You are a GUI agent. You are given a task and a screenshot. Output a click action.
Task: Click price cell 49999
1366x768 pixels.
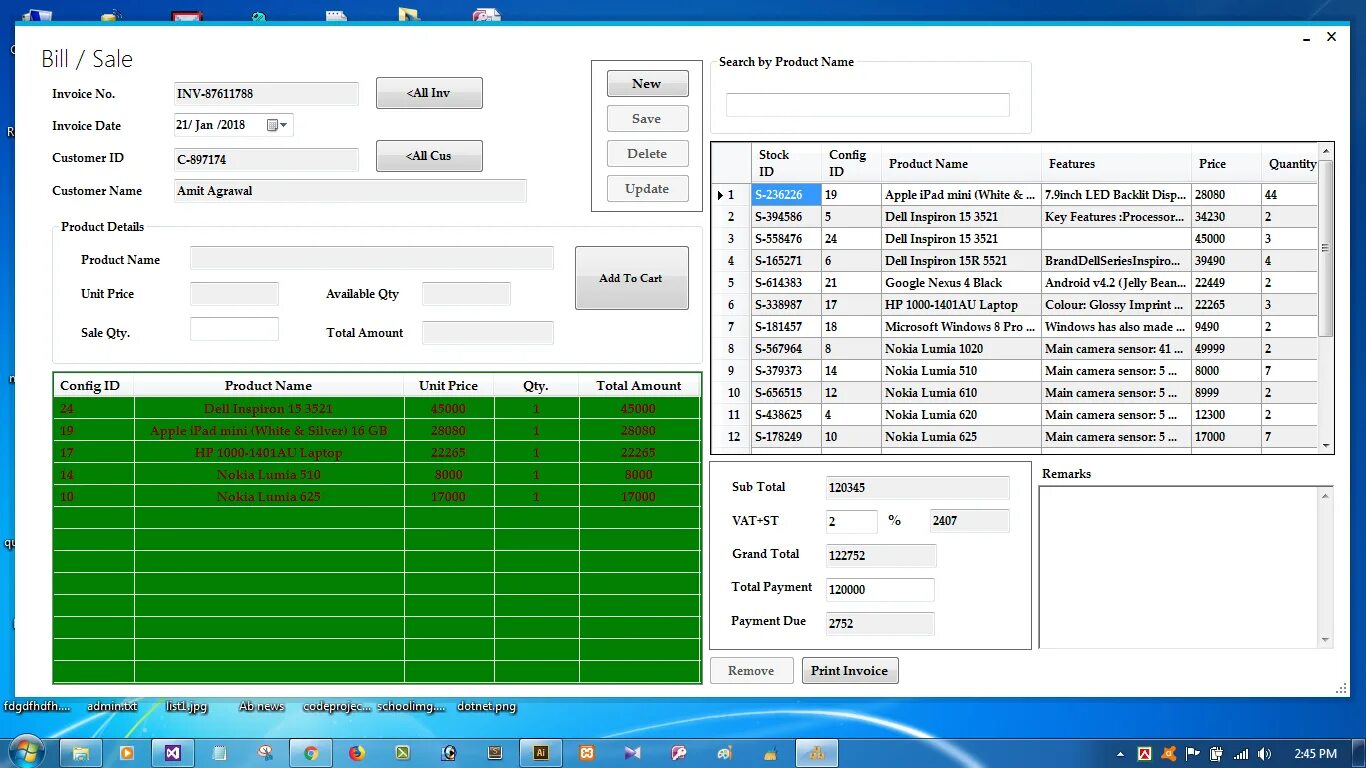[1225, 349]
